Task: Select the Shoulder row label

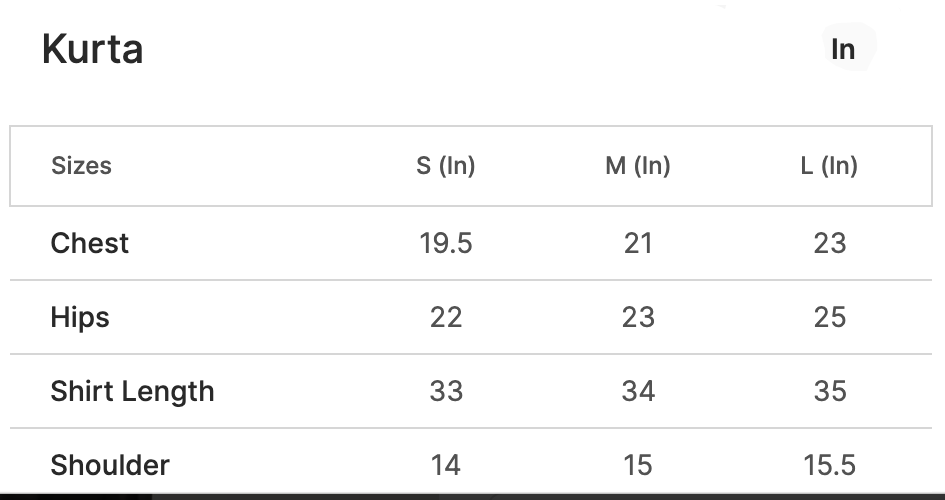Action: click(110, 465)
